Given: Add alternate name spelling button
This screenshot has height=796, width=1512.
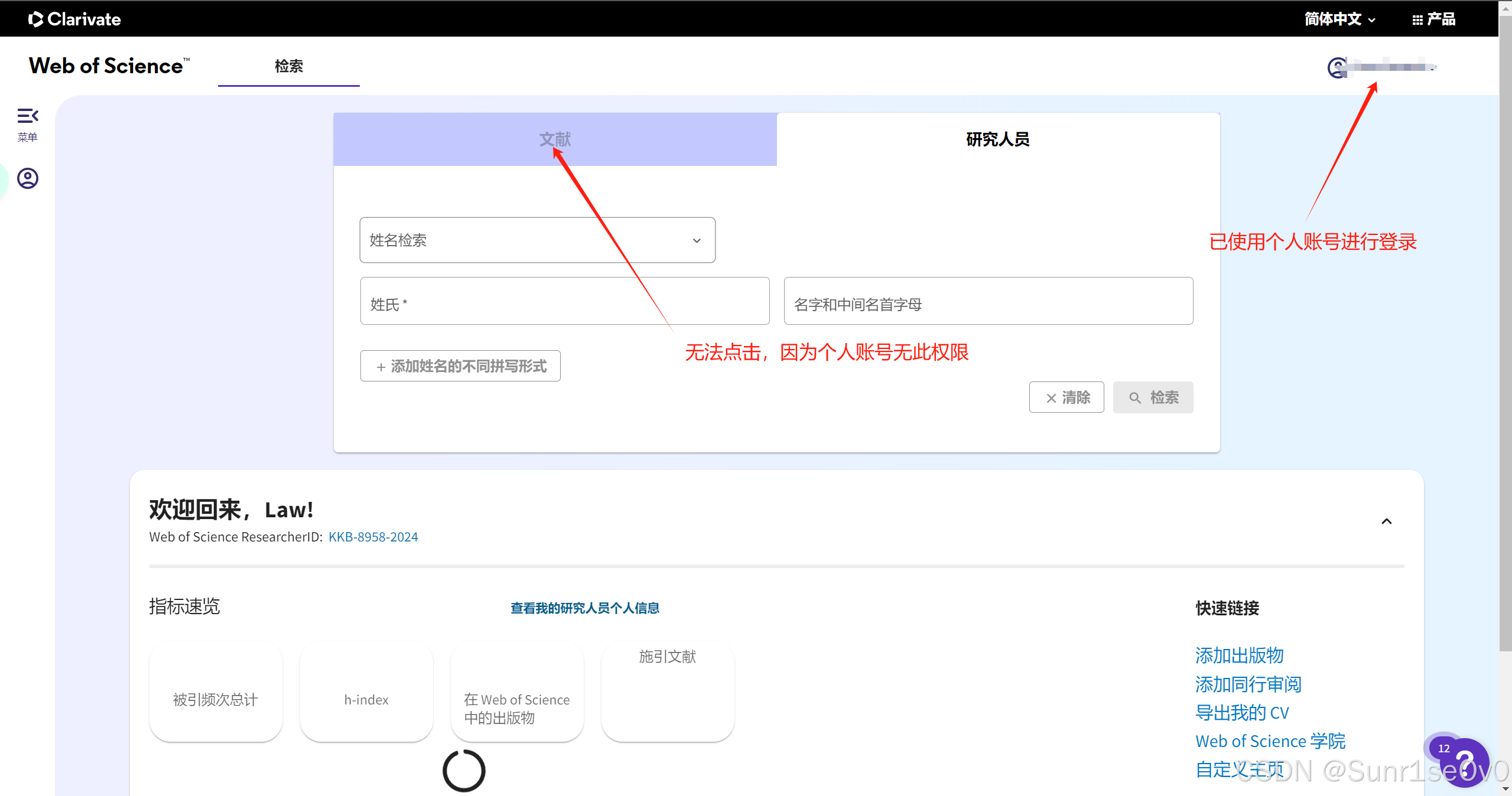Looking at the screenshot, I should point(460,367).
